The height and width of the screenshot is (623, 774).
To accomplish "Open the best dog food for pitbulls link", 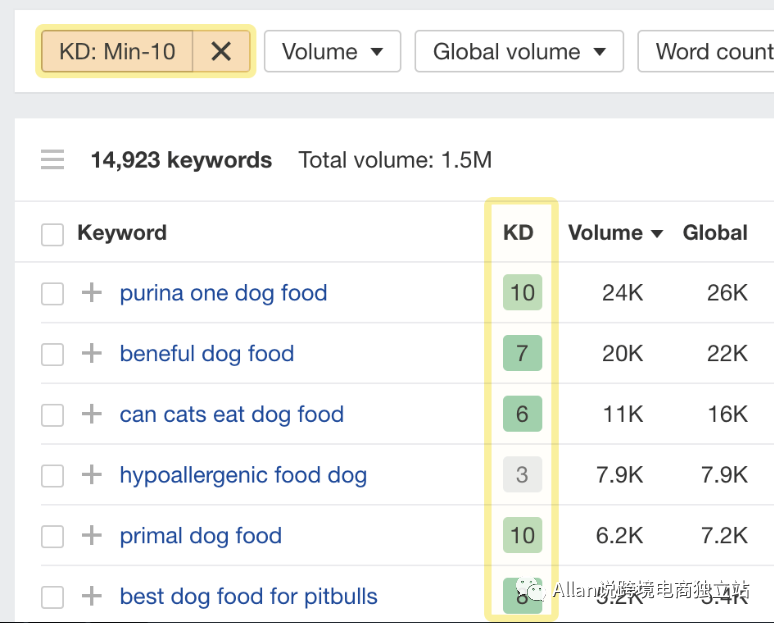I will coord(248,597).
